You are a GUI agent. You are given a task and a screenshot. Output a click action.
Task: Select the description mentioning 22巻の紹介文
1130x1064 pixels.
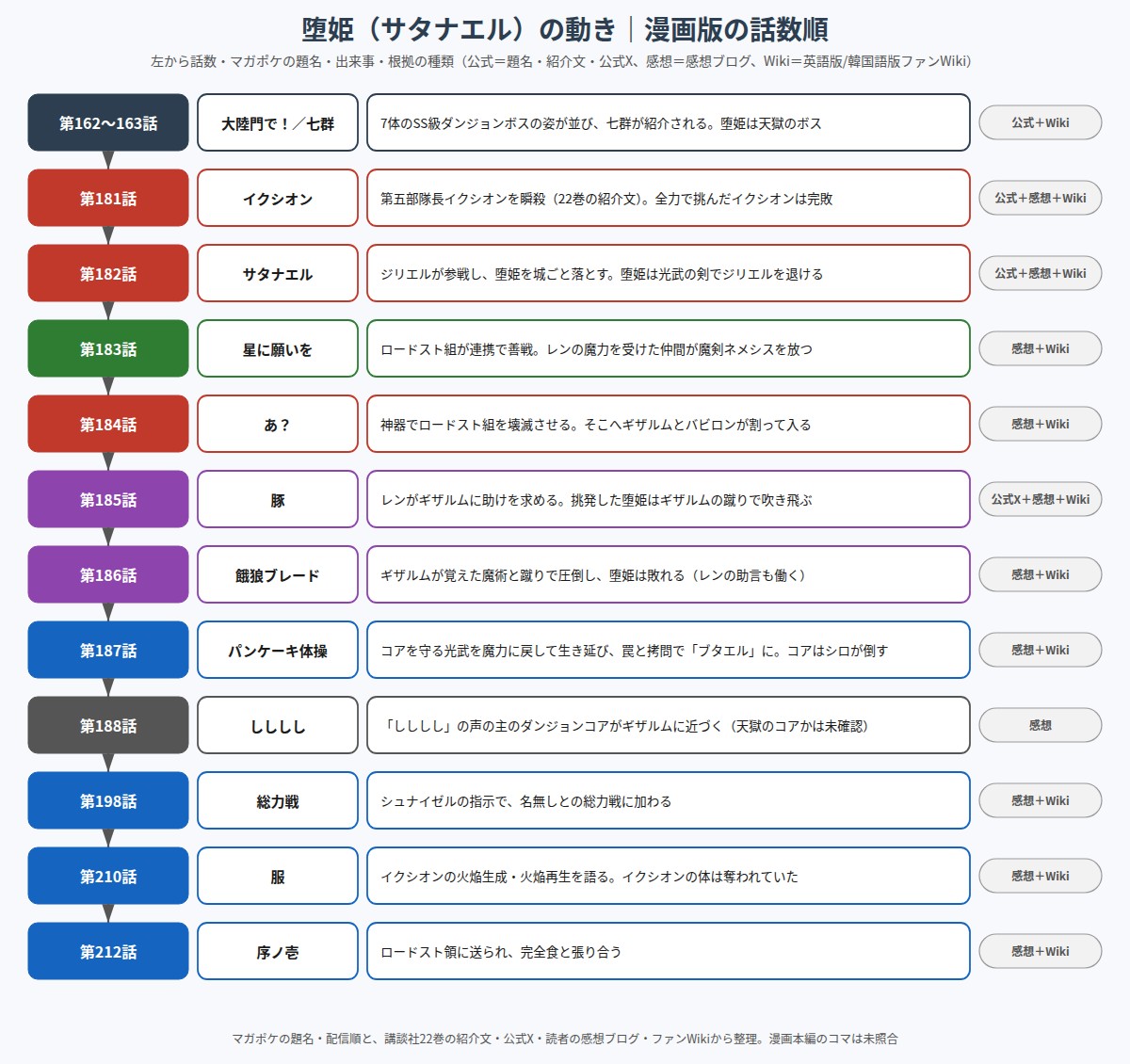tap(669, 198)
